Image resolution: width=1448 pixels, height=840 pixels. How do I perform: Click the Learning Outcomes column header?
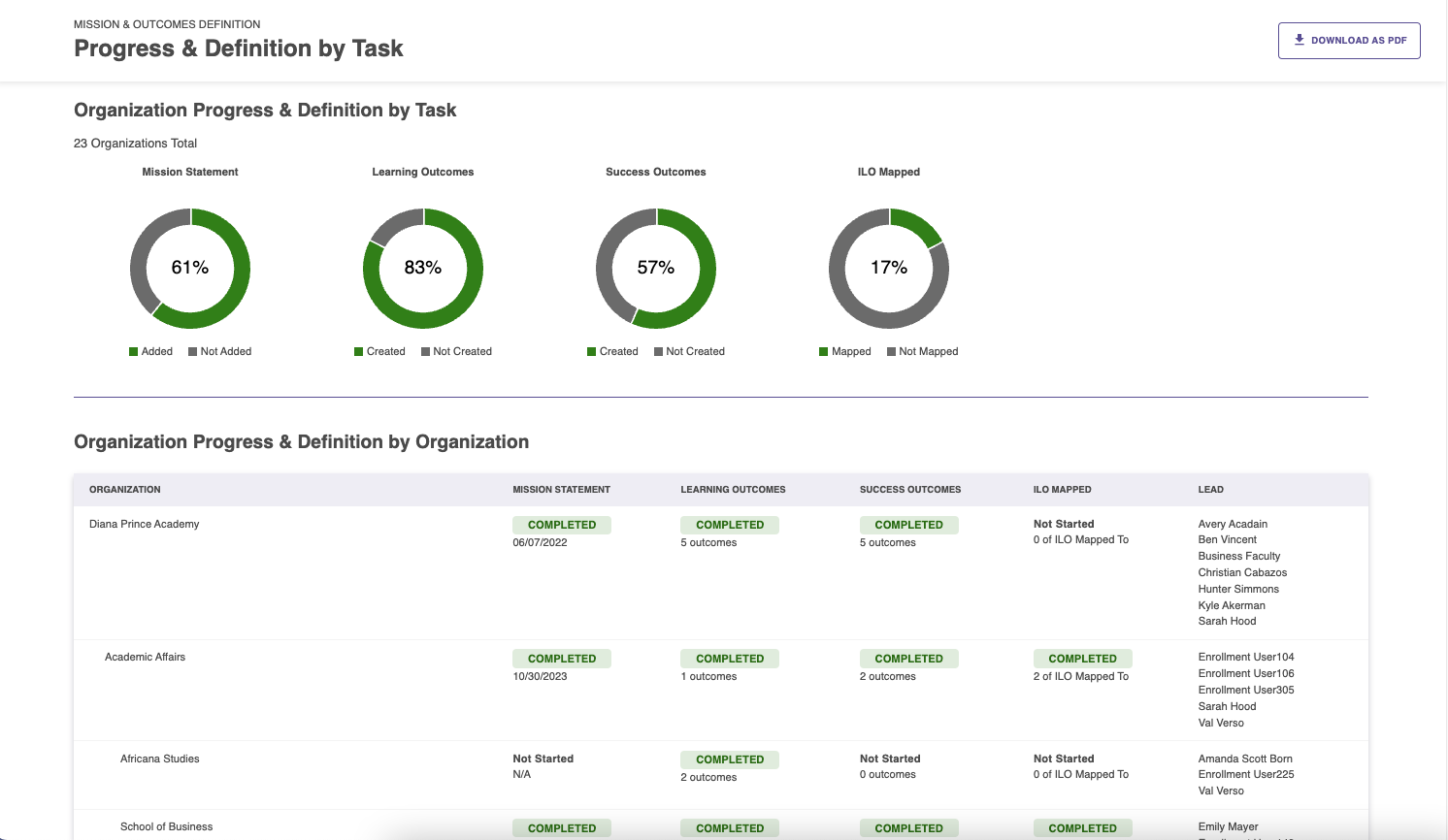(x=734, y=490)
